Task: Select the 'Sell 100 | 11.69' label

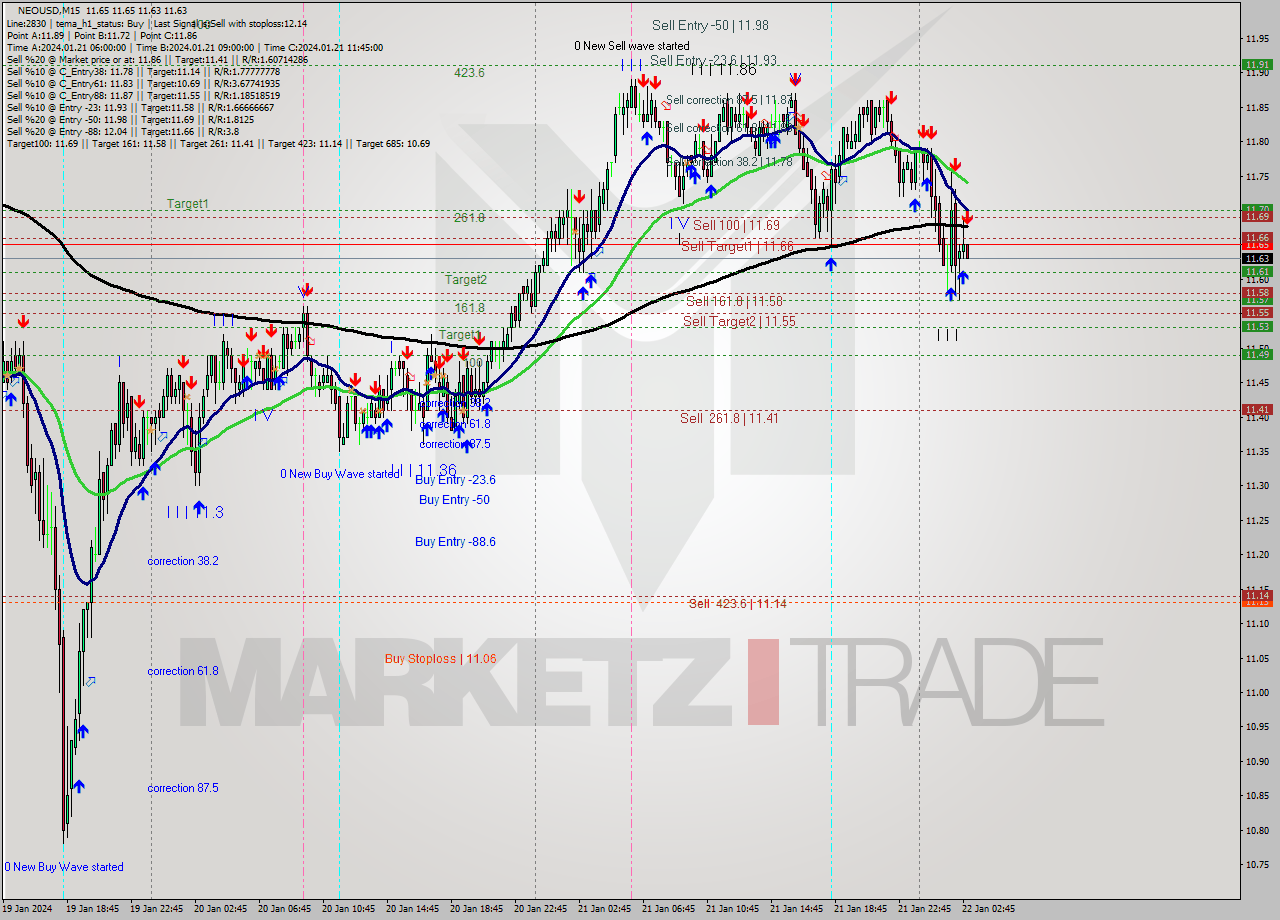Action: [736, 226]
